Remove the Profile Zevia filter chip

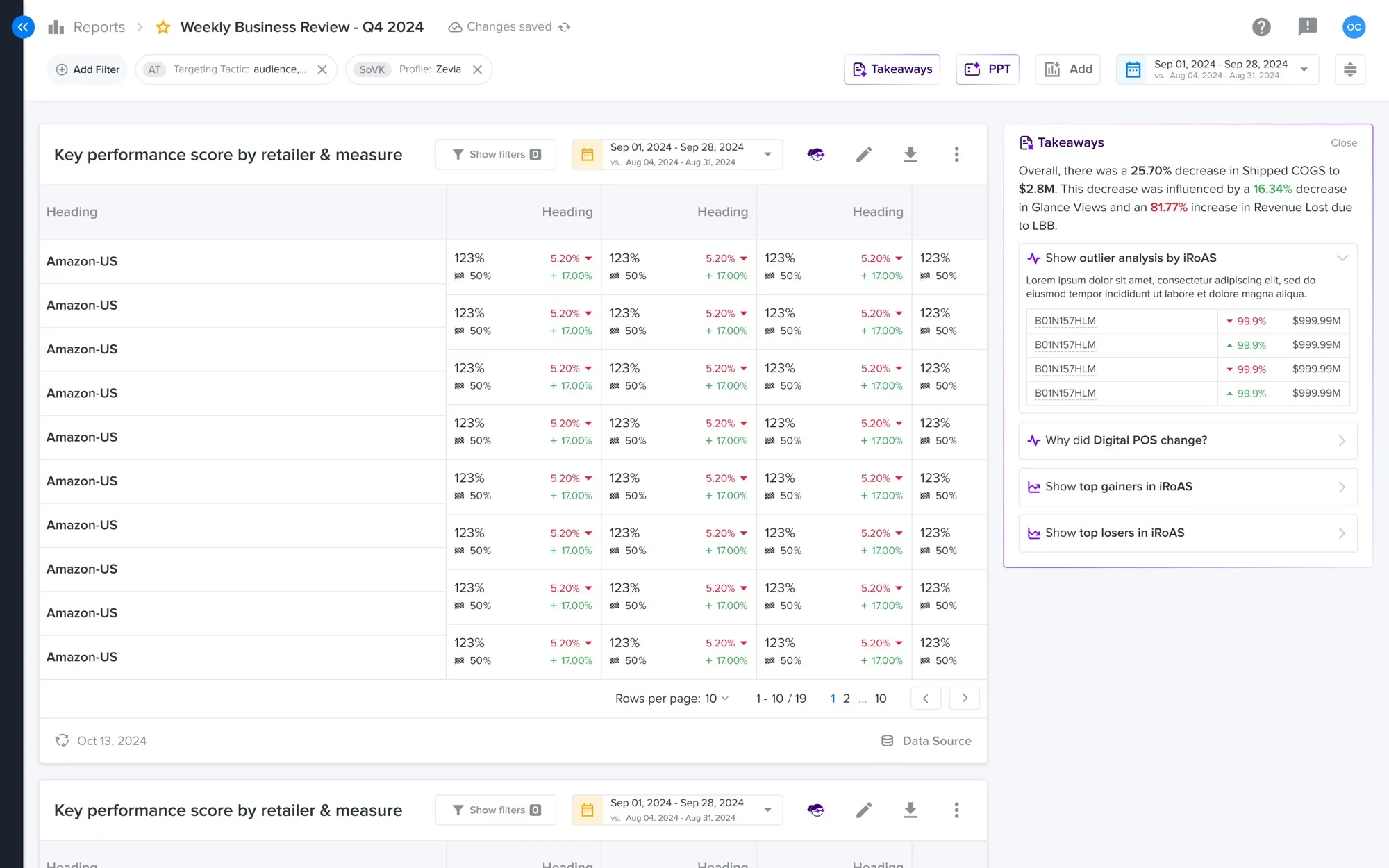477,69
